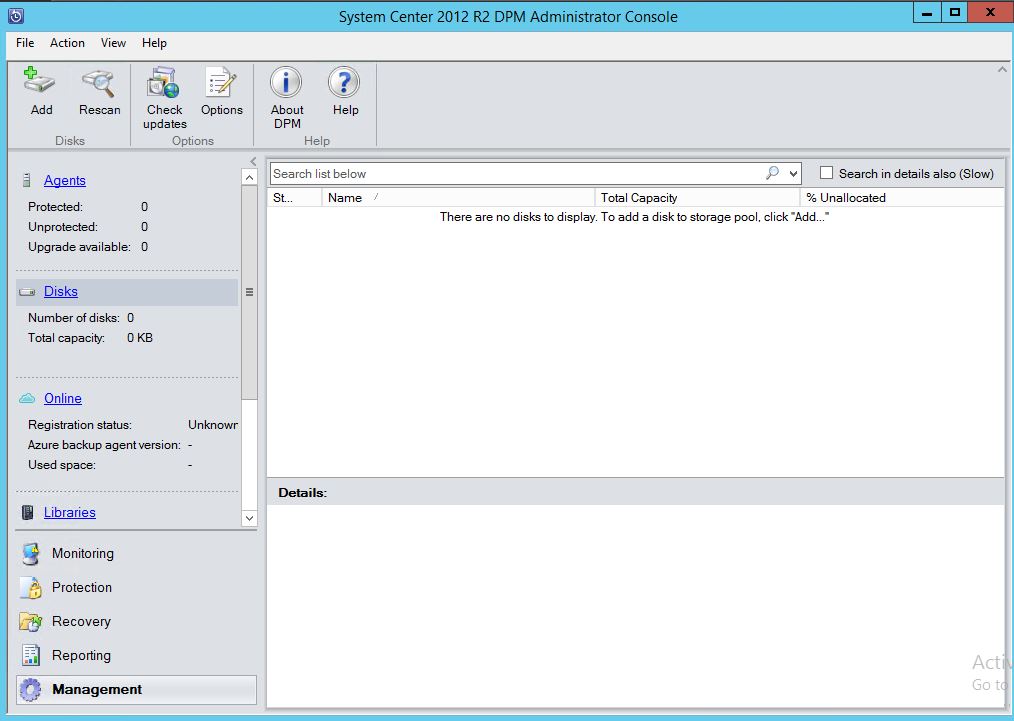Open the Online link
The width and height of the screenshot is (1014, 721).
tap(63, 398)
